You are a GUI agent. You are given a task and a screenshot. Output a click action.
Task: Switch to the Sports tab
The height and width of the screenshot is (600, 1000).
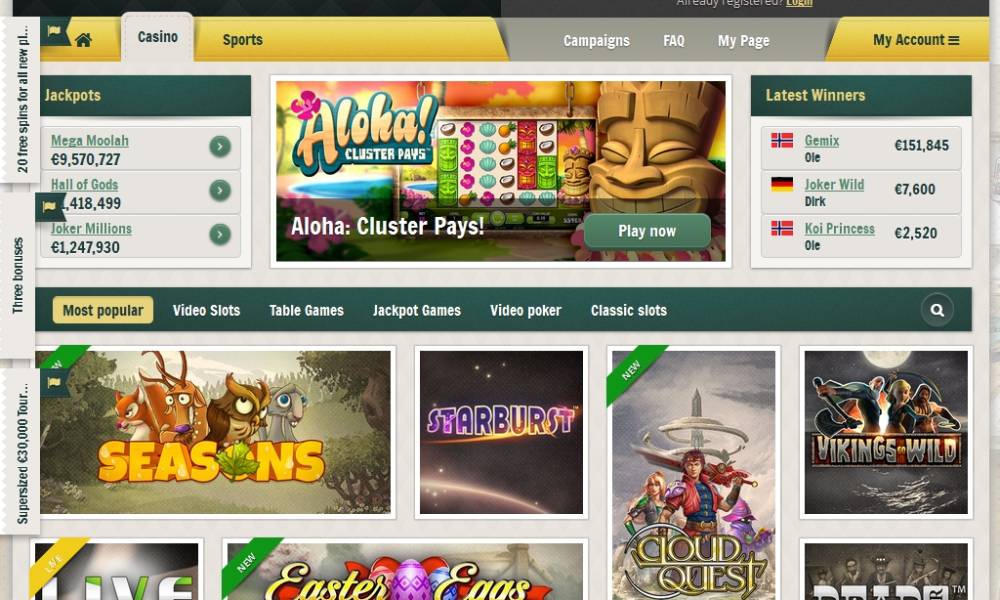pos(242,40)
